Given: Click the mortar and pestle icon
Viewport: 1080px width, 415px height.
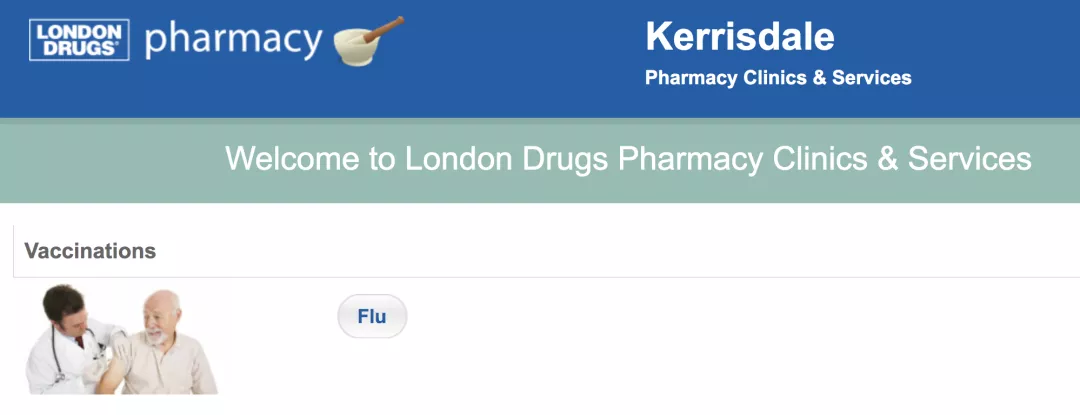Looking at the screenshot, I should coord(367,41).
